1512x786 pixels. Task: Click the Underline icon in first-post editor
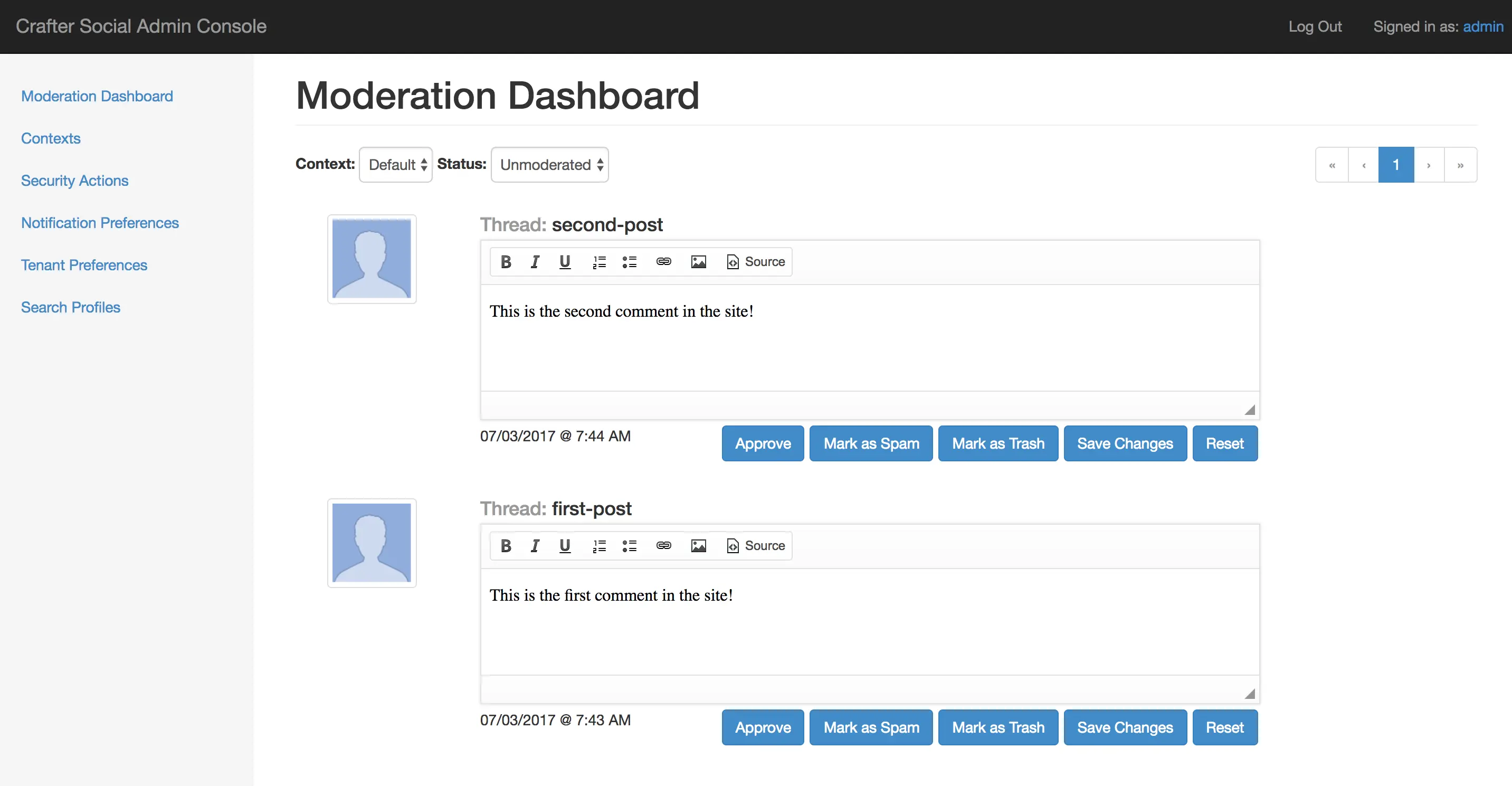(x=565, y=546)
